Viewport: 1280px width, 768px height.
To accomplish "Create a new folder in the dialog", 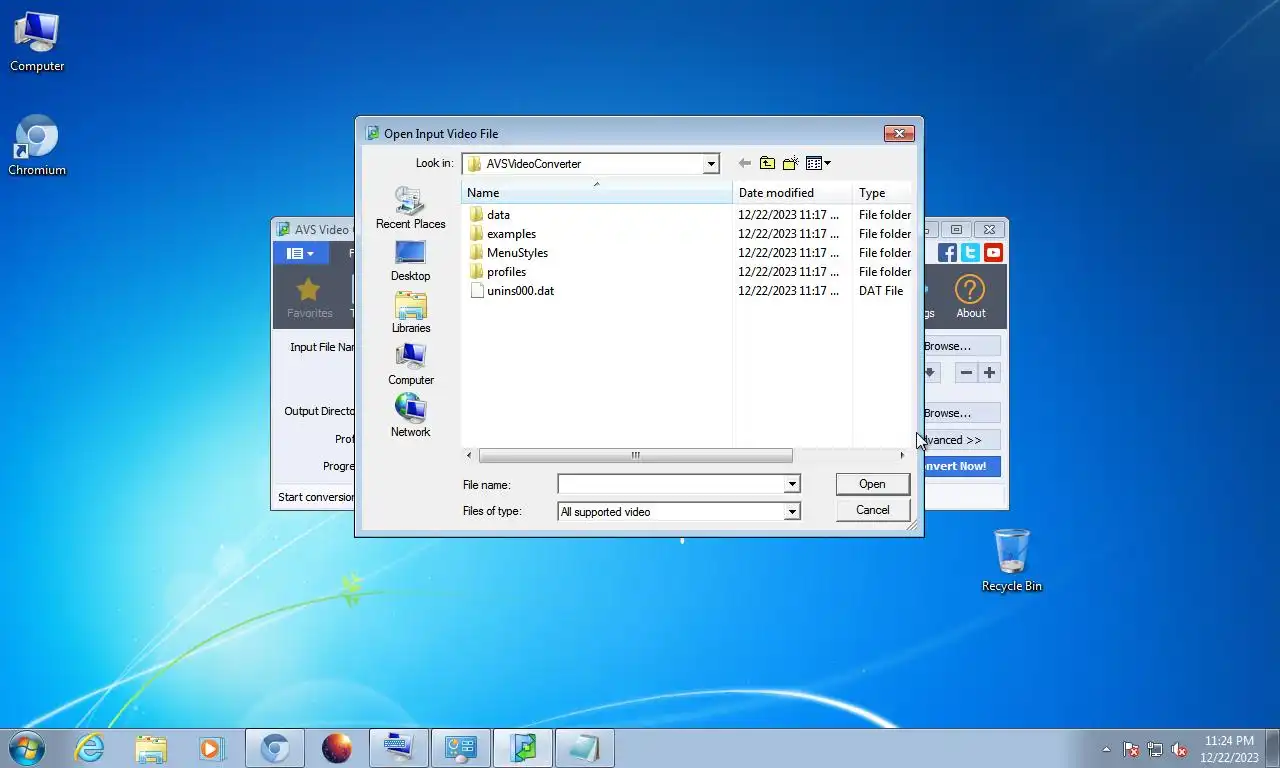I will pyautogui.click(x=791, y=163).
